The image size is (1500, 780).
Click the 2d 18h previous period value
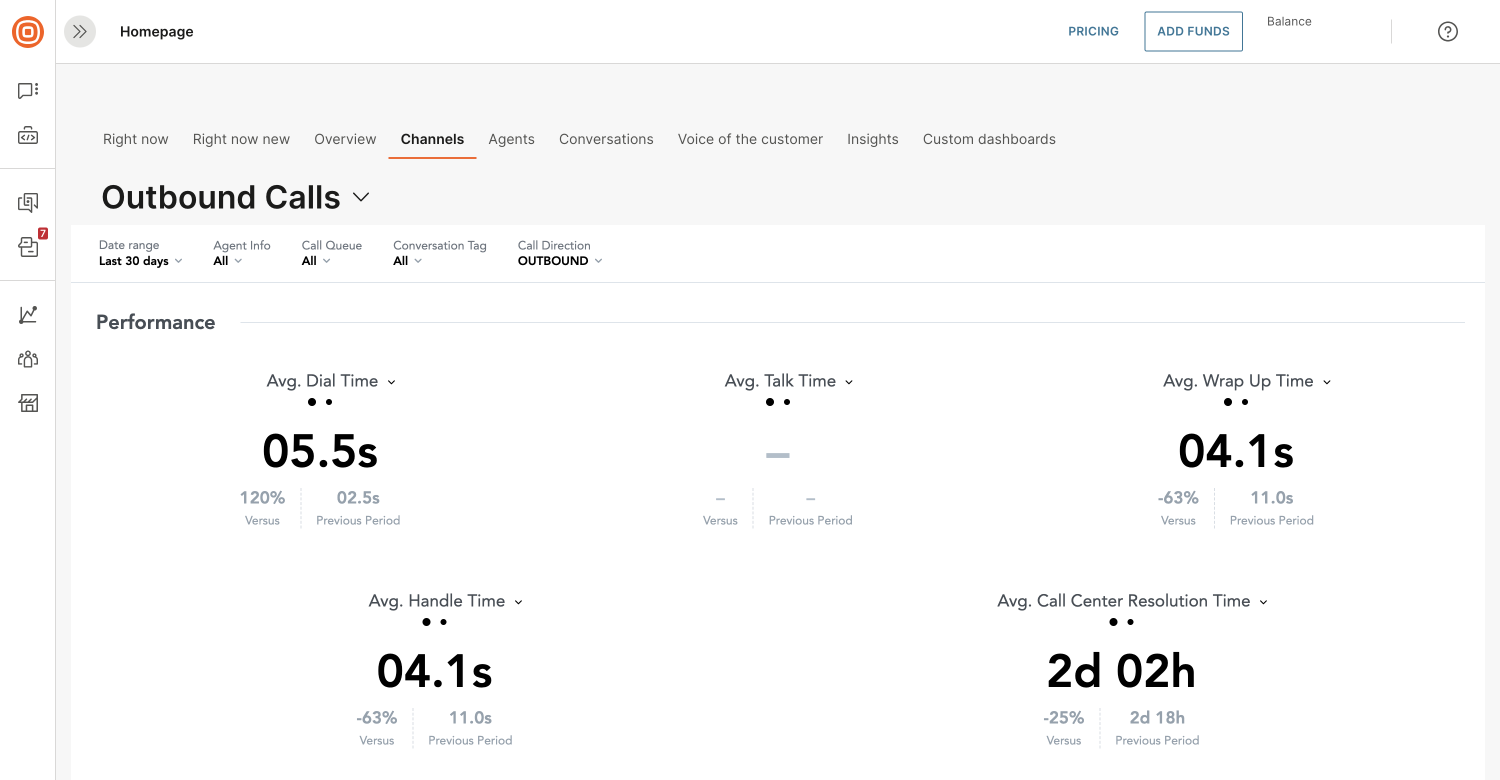(x=1157, y=718)
